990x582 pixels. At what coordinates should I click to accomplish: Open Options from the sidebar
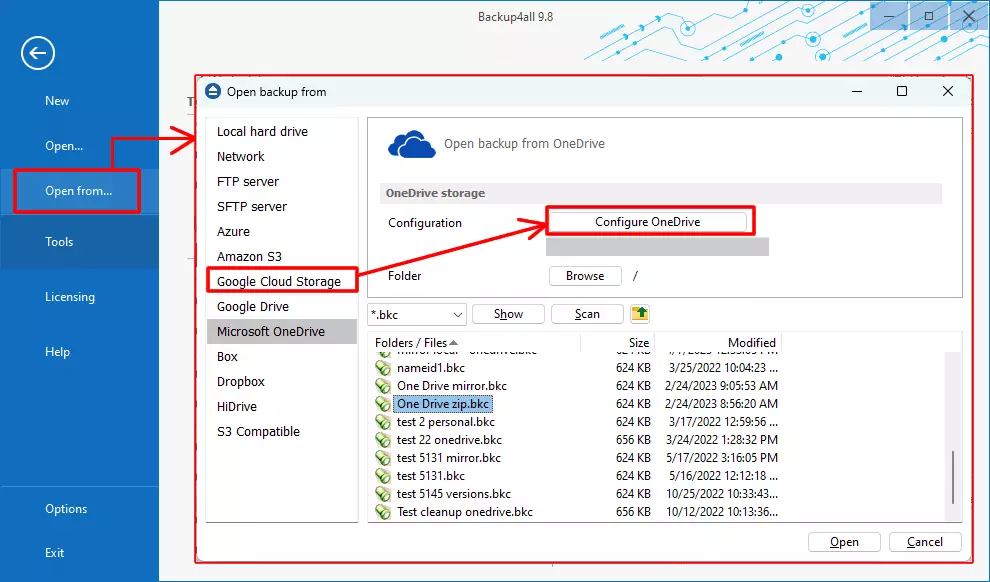pos(66,509)
